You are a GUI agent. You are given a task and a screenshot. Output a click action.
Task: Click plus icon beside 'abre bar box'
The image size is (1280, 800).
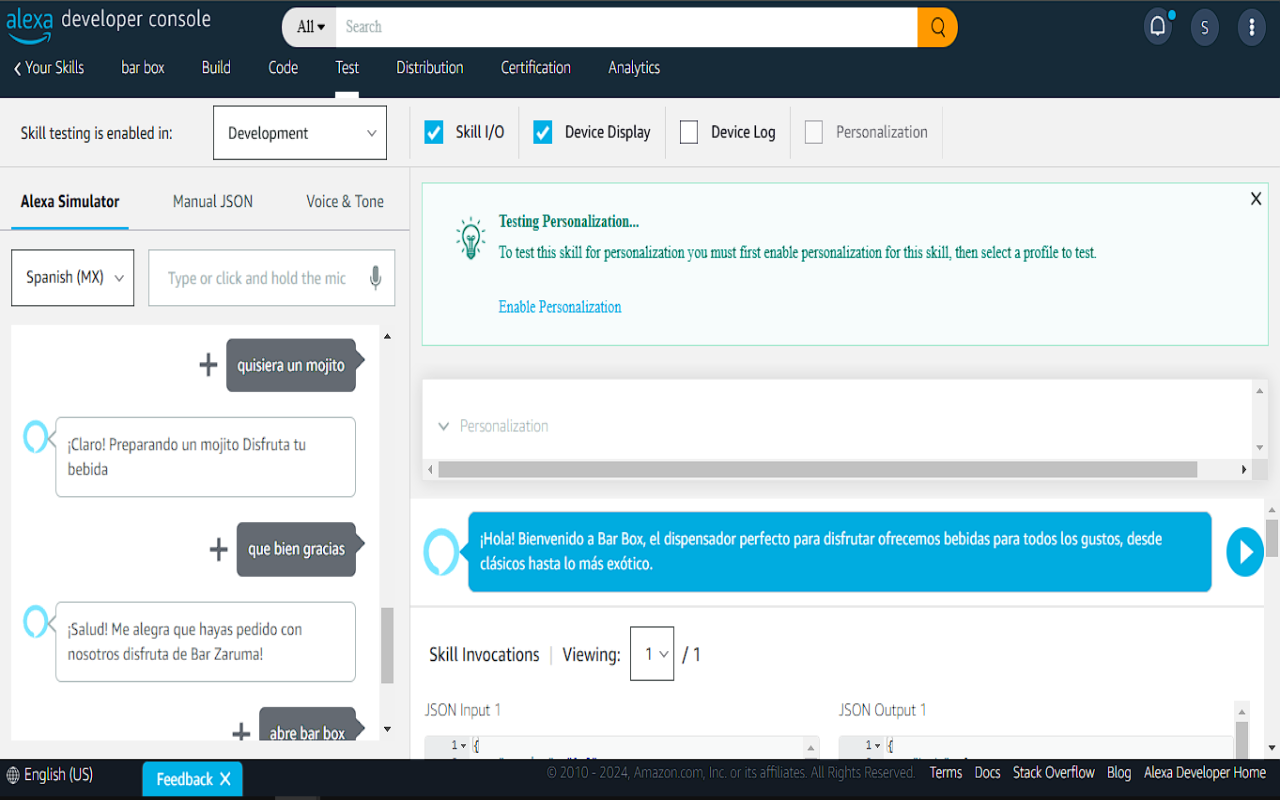pyautogui.click(x=241, y=733)
